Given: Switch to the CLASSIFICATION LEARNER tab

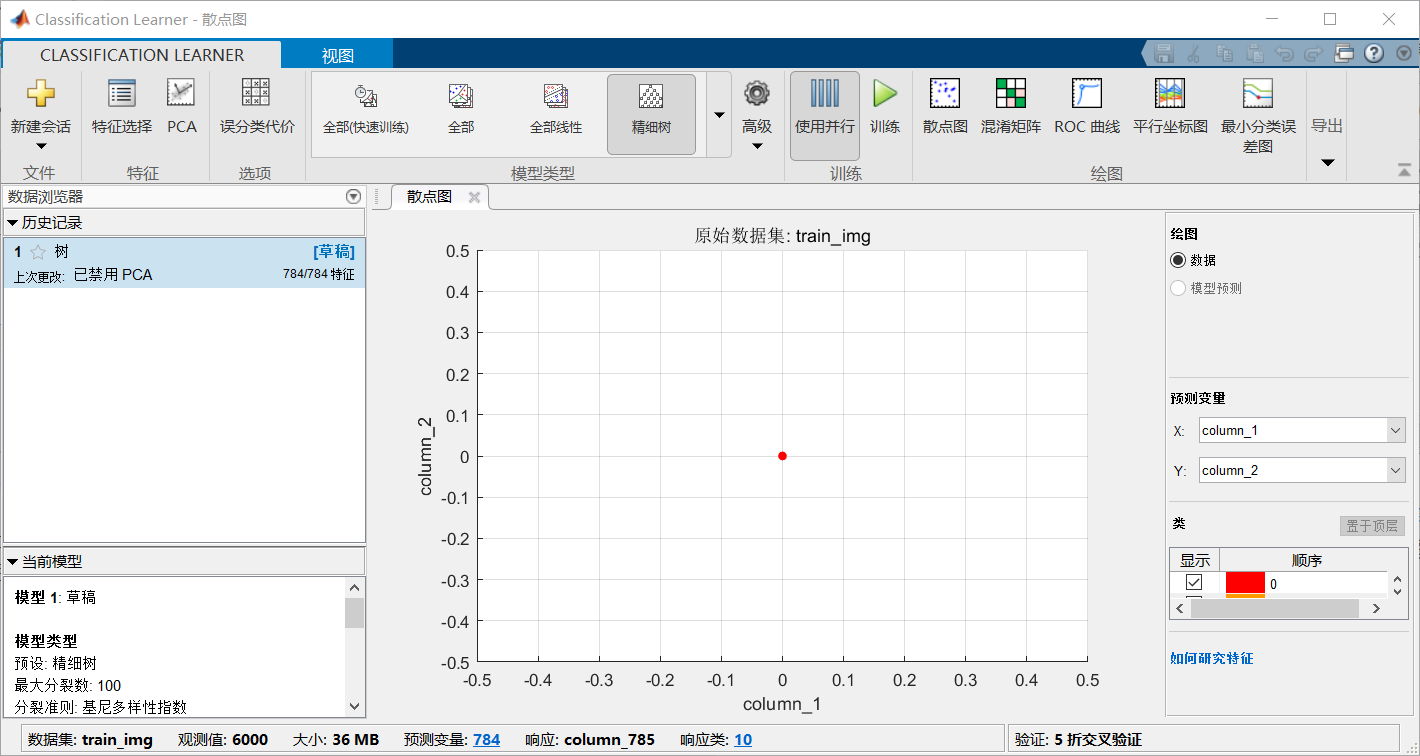Looking at the screenshot, I should [x=142, y=55].
